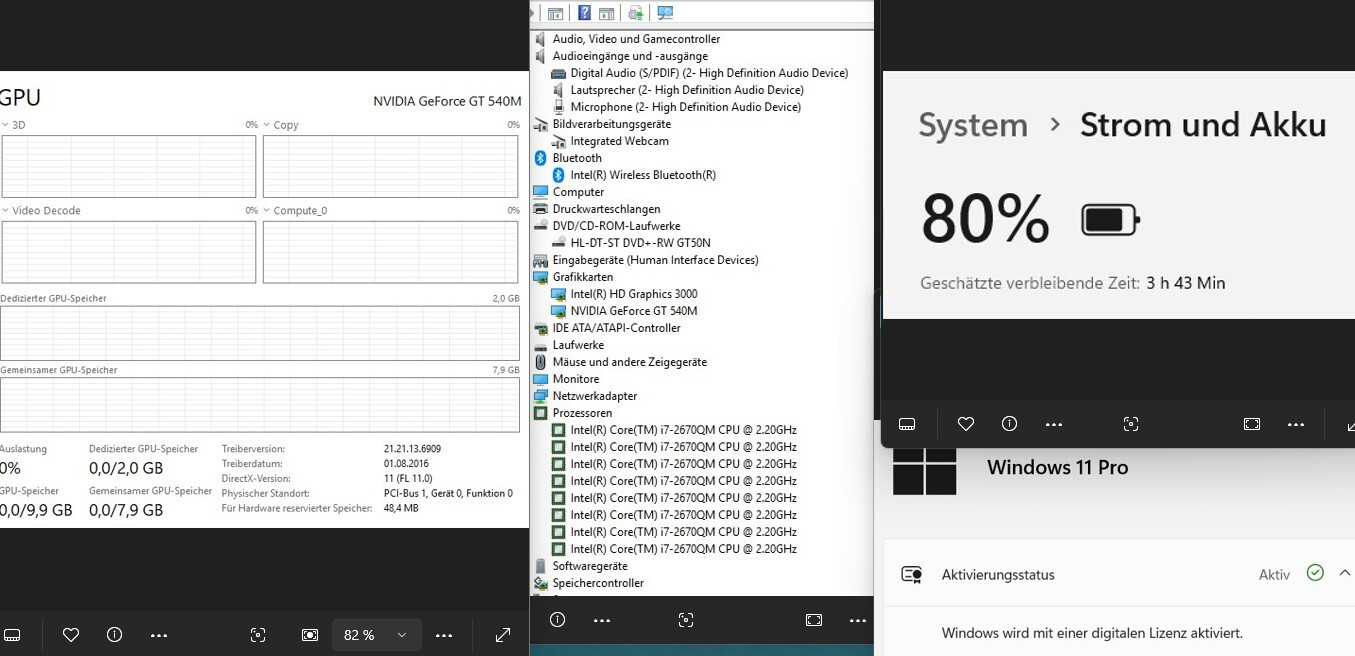This screenshot has width=1355, height=656.
Task: Favorite the Strom und Akku screenshot
Action: pyautogui.click(x=966, y=424)
